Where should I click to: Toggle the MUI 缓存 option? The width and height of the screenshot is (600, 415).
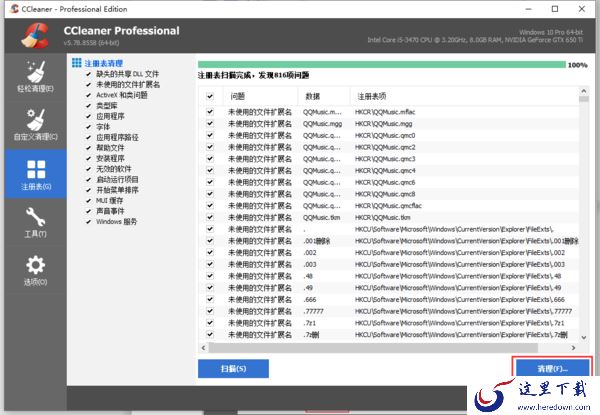(88, 200)
